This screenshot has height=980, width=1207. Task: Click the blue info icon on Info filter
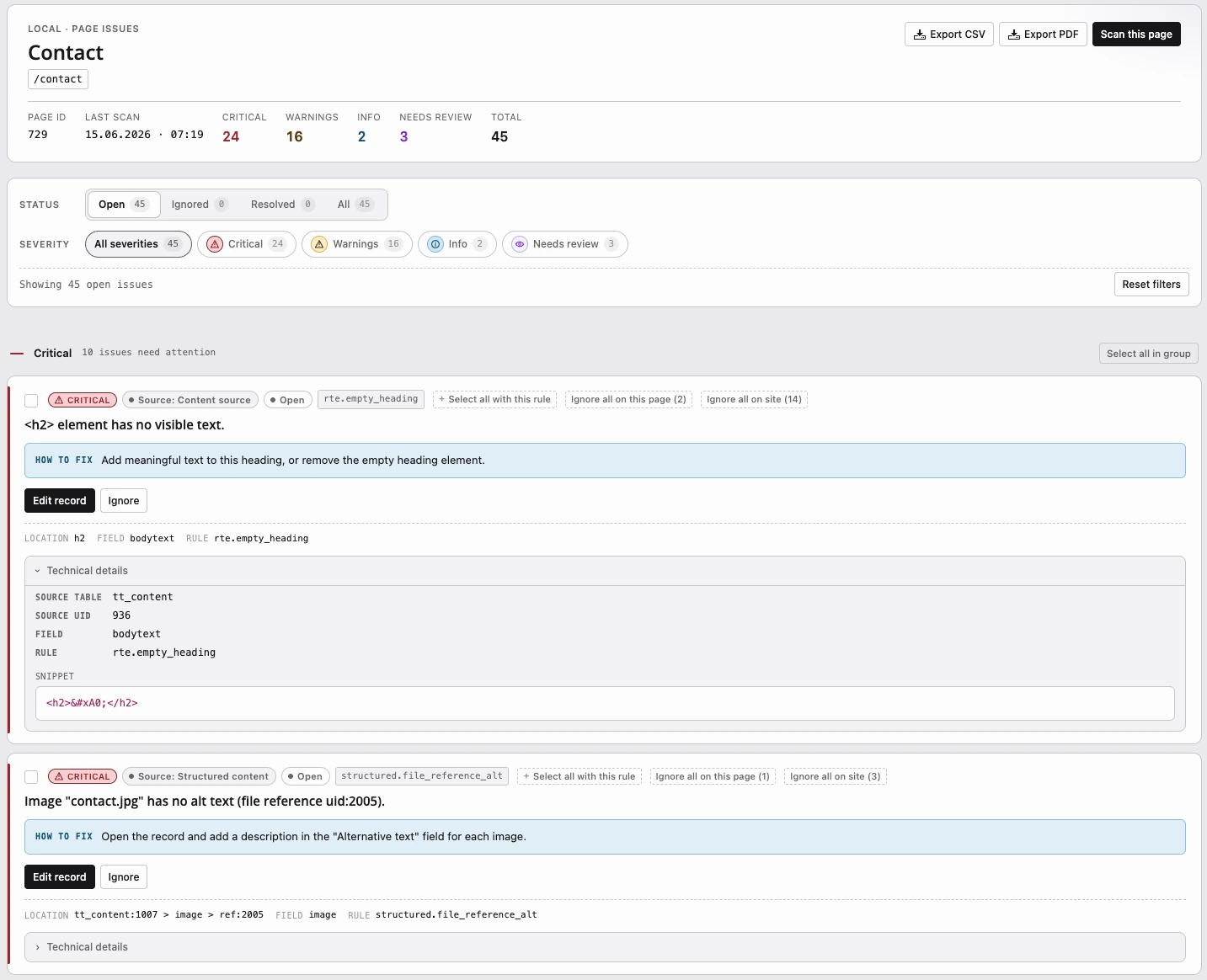(435, 244)
